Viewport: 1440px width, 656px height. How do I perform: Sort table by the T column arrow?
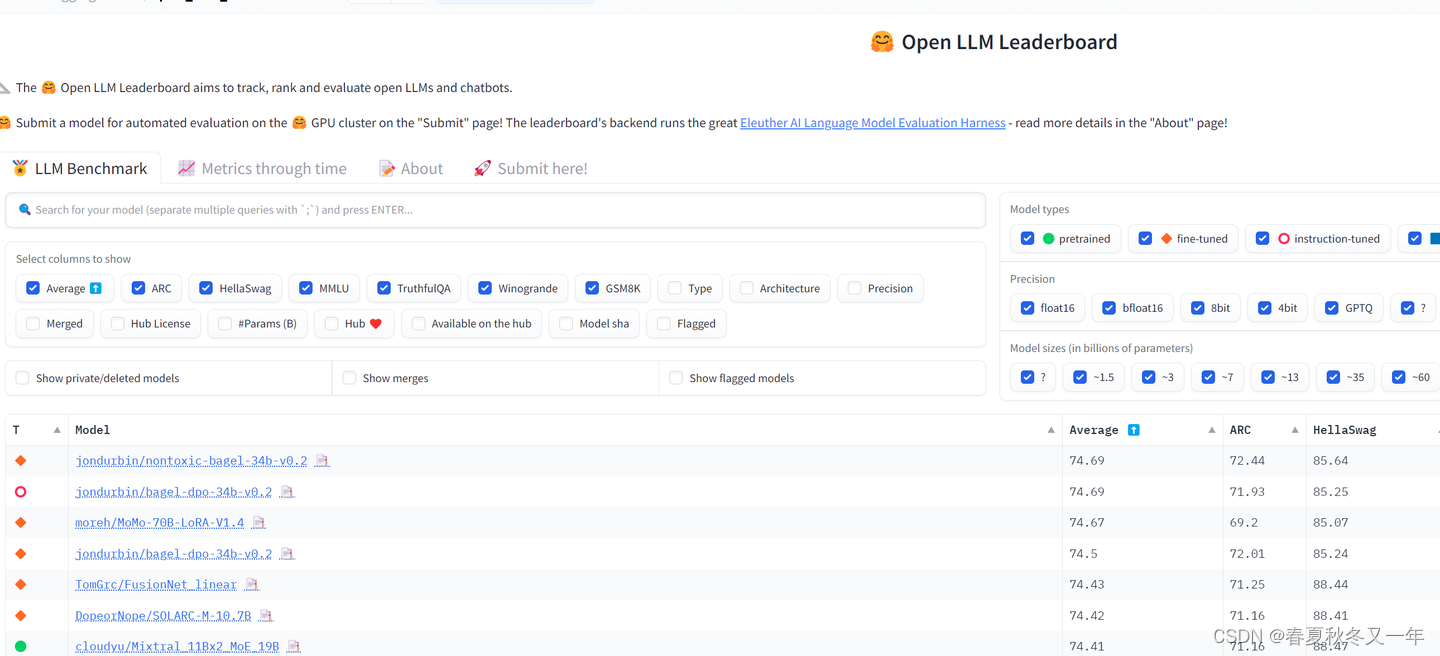[x=57, y=430]
